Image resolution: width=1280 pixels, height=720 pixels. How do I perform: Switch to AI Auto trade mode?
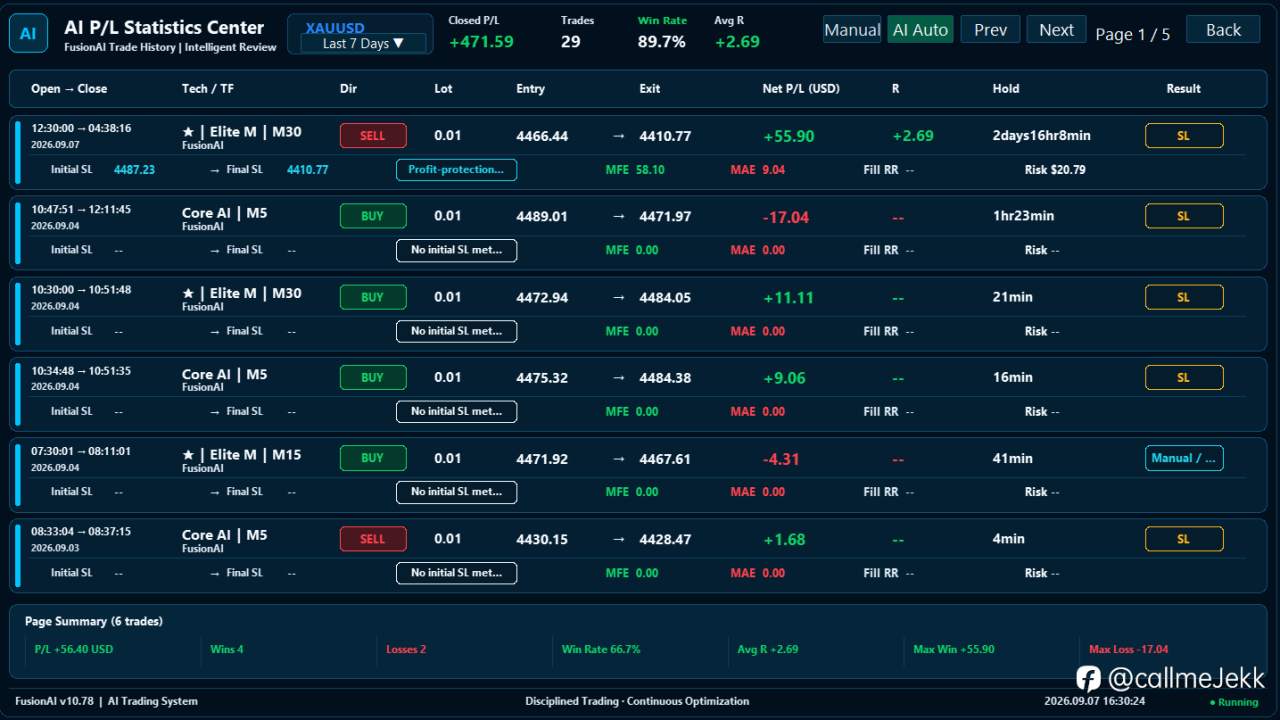(x=920, y=30)
